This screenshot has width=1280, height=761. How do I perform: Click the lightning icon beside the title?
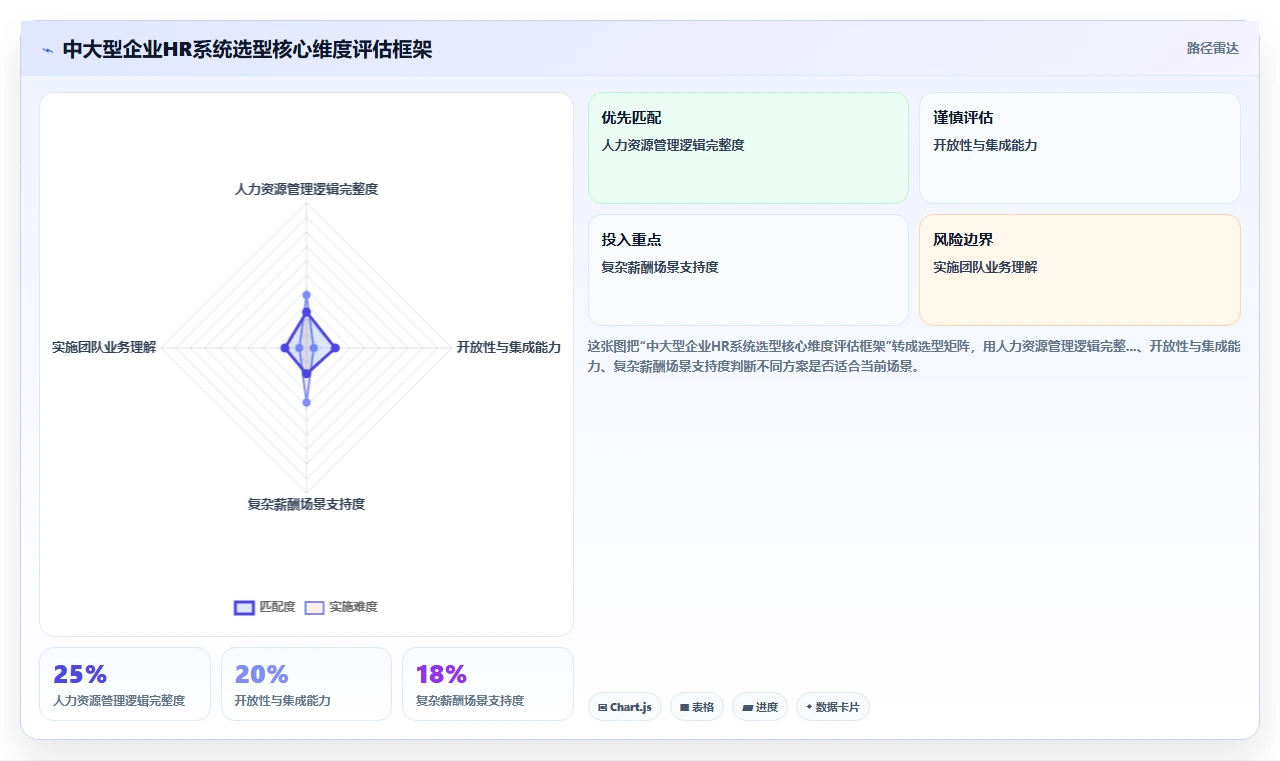[48, 50]
